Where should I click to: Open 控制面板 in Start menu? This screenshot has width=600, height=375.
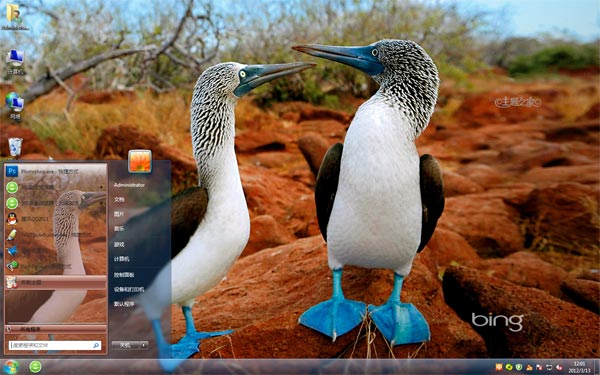pyautogui.click(x=124, y=275)
